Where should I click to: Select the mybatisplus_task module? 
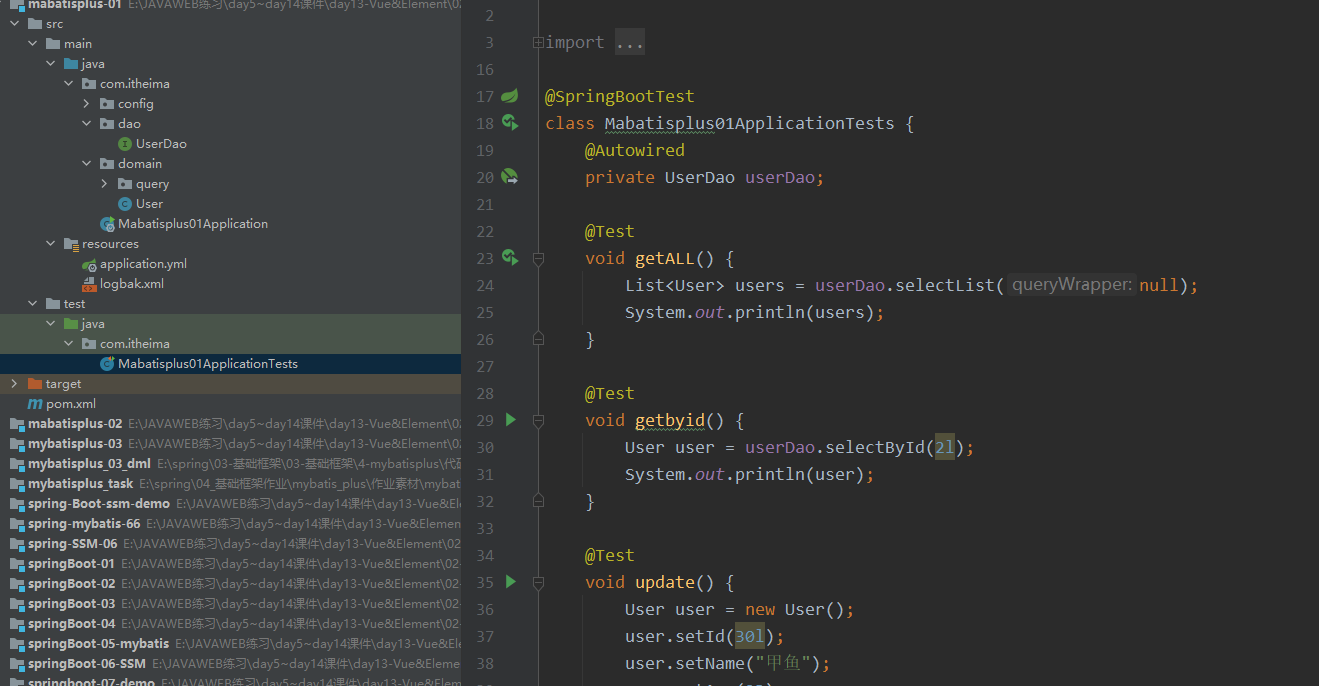click(x=81, y=484)
